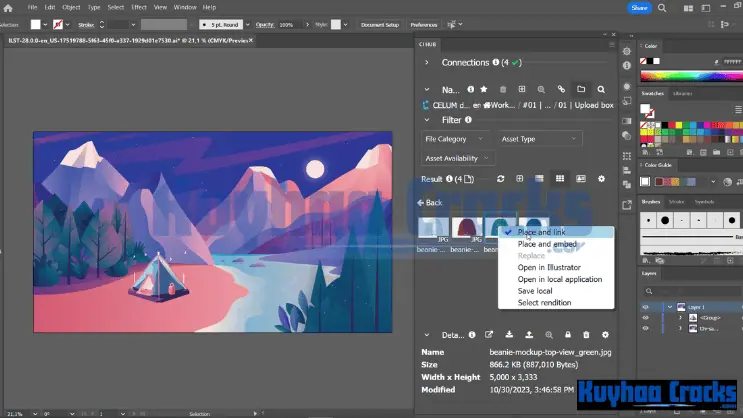Click the red beanie thumbnail
This screenshot has height=418, width=743.
(x=465, y=229)
